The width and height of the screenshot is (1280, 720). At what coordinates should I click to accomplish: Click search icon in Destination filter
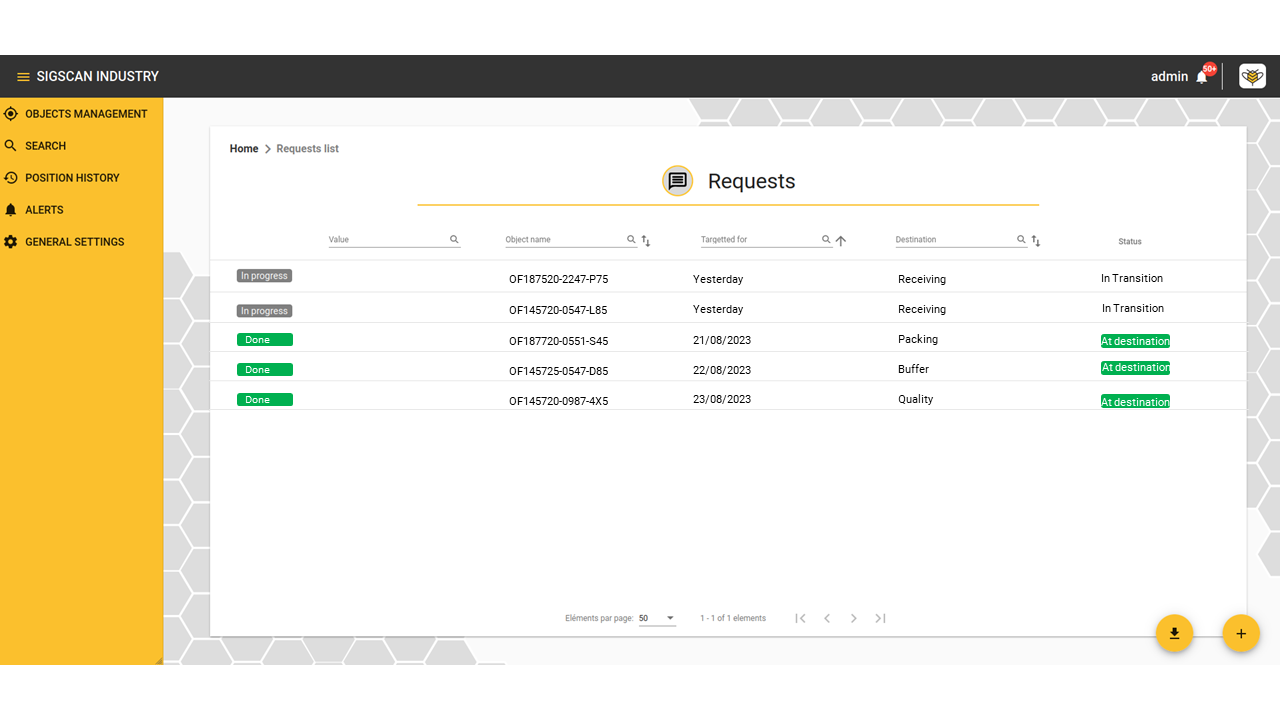pyautogui.click(x=1021, y=240)
